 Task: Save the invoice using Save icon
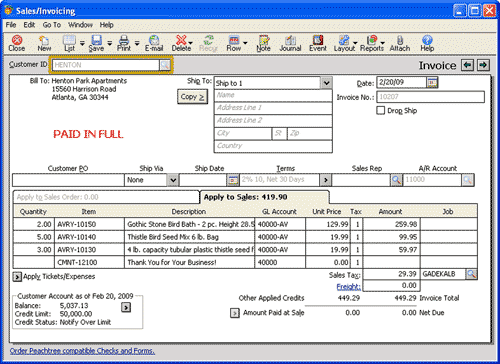pyautogui.click(x=96, y=43)
